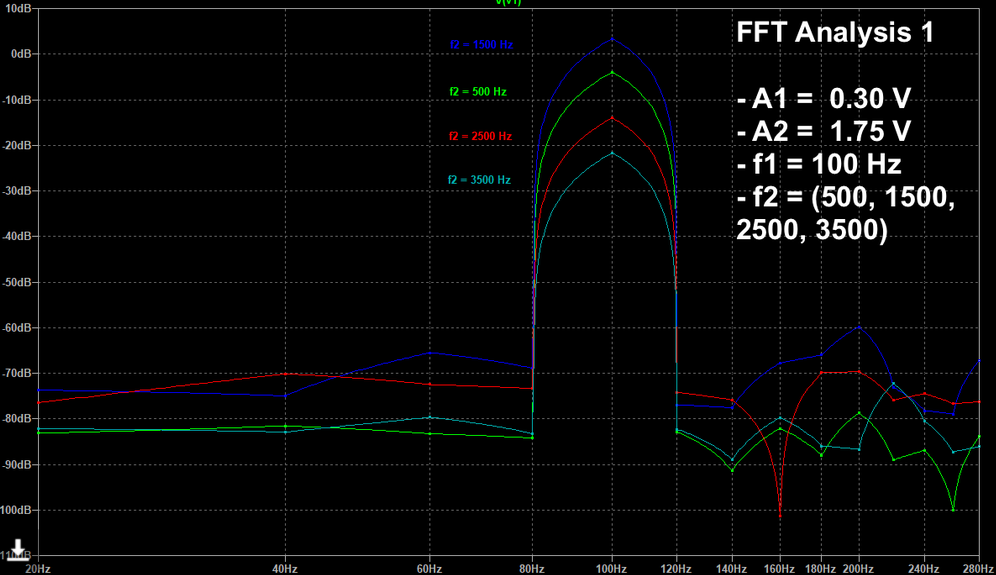
Task: Click the 0dB vertical axis label
Action: click(20, 54)
